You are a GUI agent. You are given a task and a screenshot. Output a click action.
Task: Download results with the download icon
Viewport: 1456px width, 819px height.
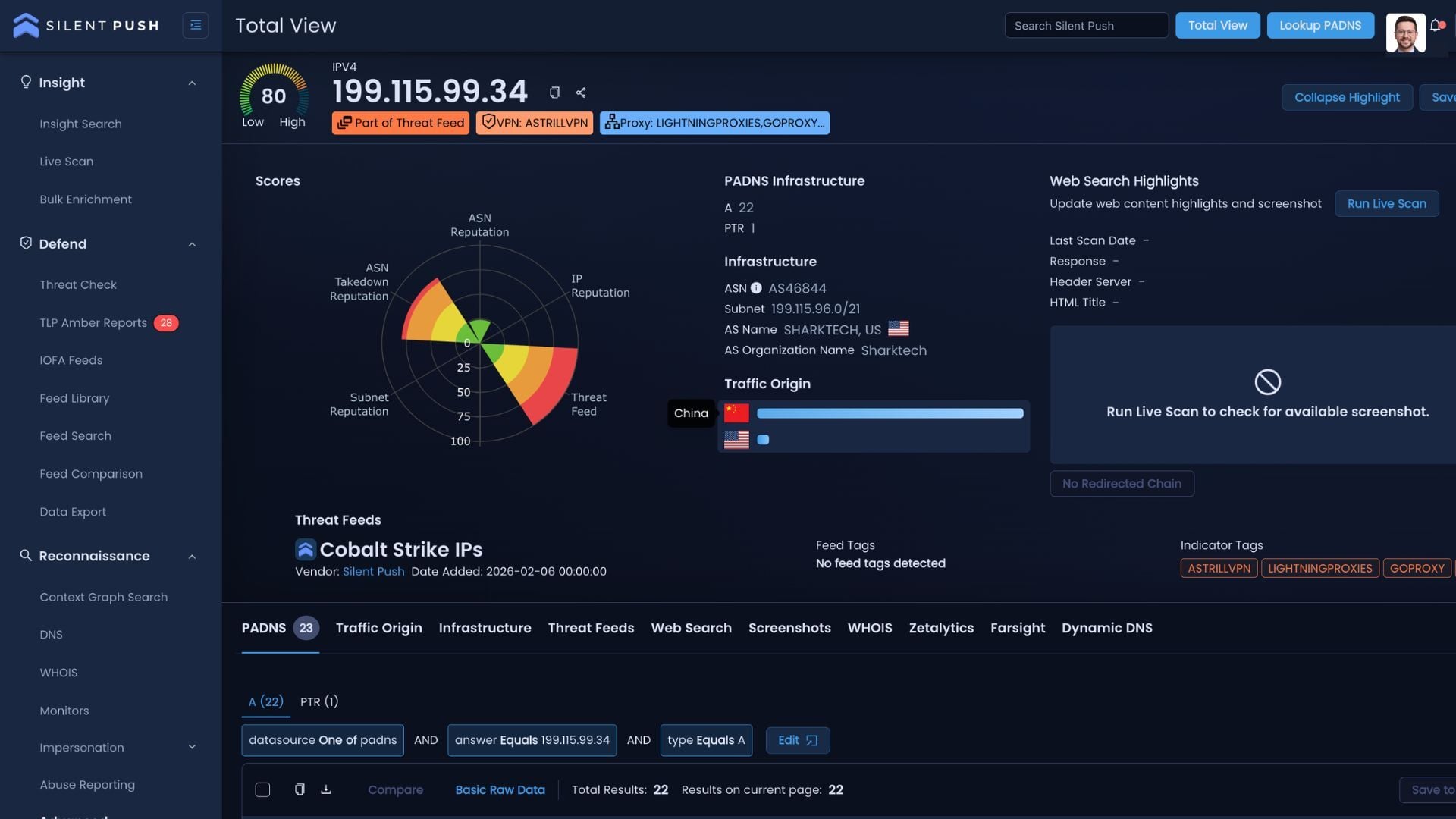pos(326,789)
